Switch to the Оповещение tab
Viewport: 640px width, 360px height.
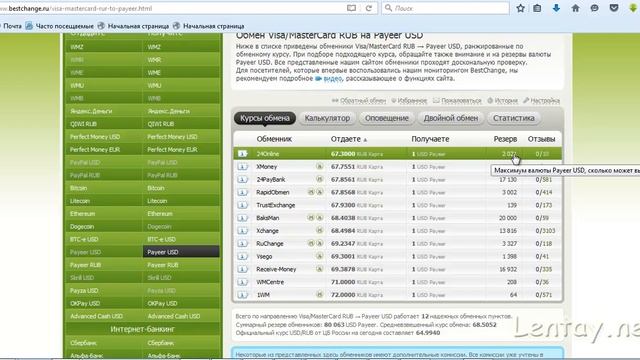(x=387, y=118)
